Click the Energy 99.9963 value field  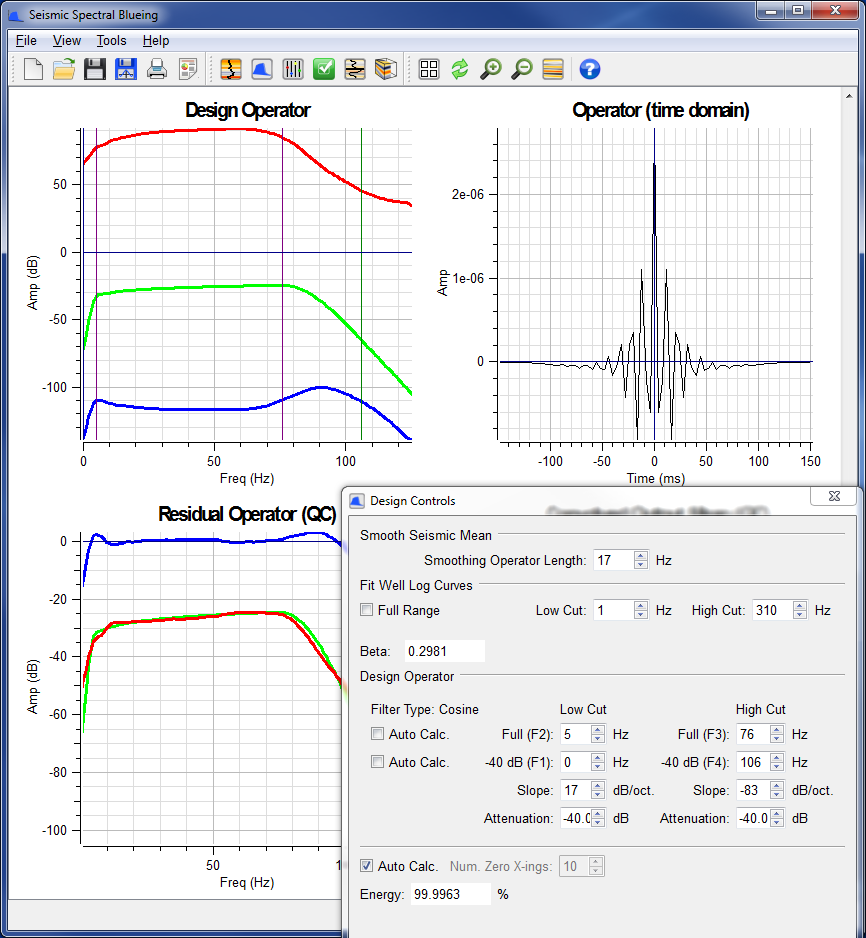pos(450,894)
